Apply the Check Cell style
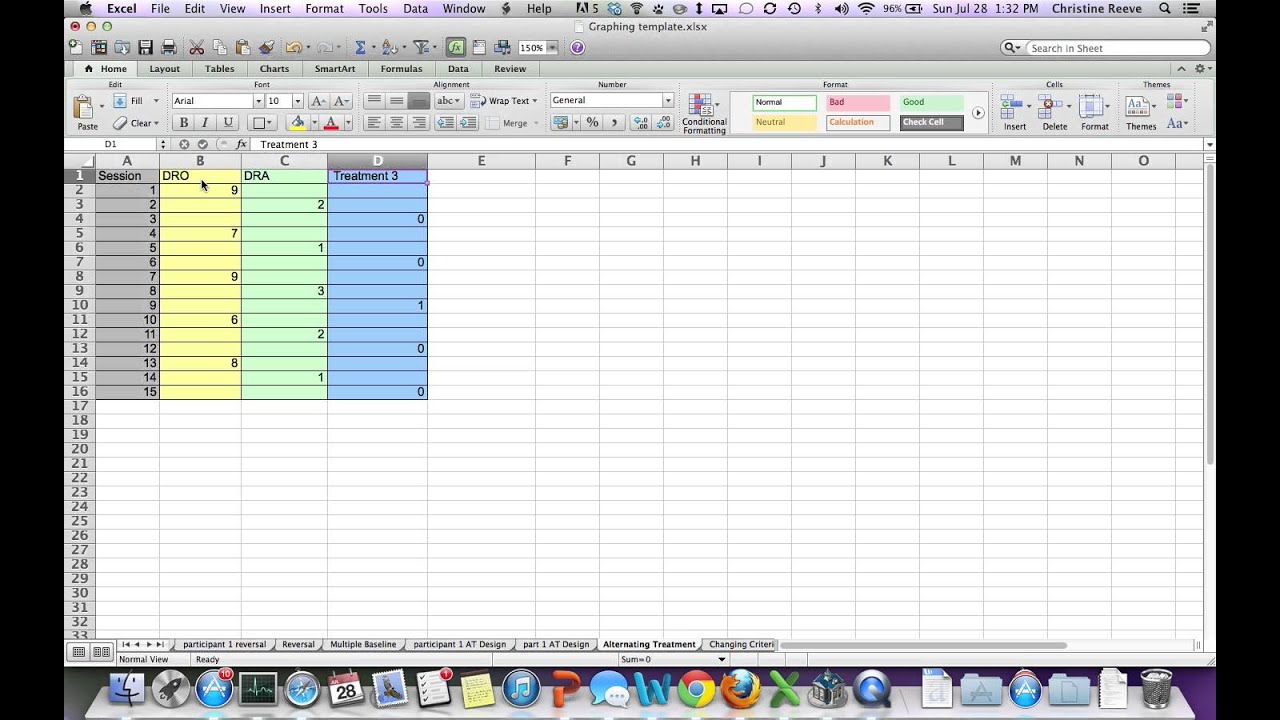 pyautogui.click(x=931, y=122)
